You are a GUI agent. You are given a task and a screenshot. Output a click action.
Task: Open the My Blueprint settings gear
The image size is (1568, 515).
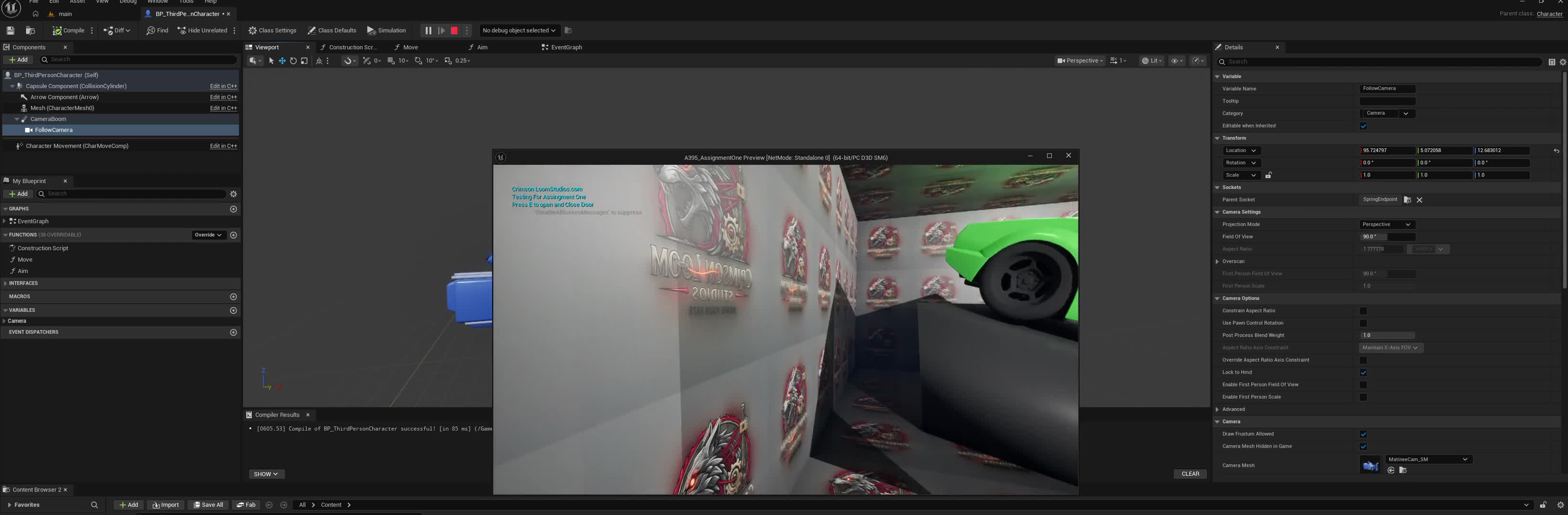[x=233, y=194]
